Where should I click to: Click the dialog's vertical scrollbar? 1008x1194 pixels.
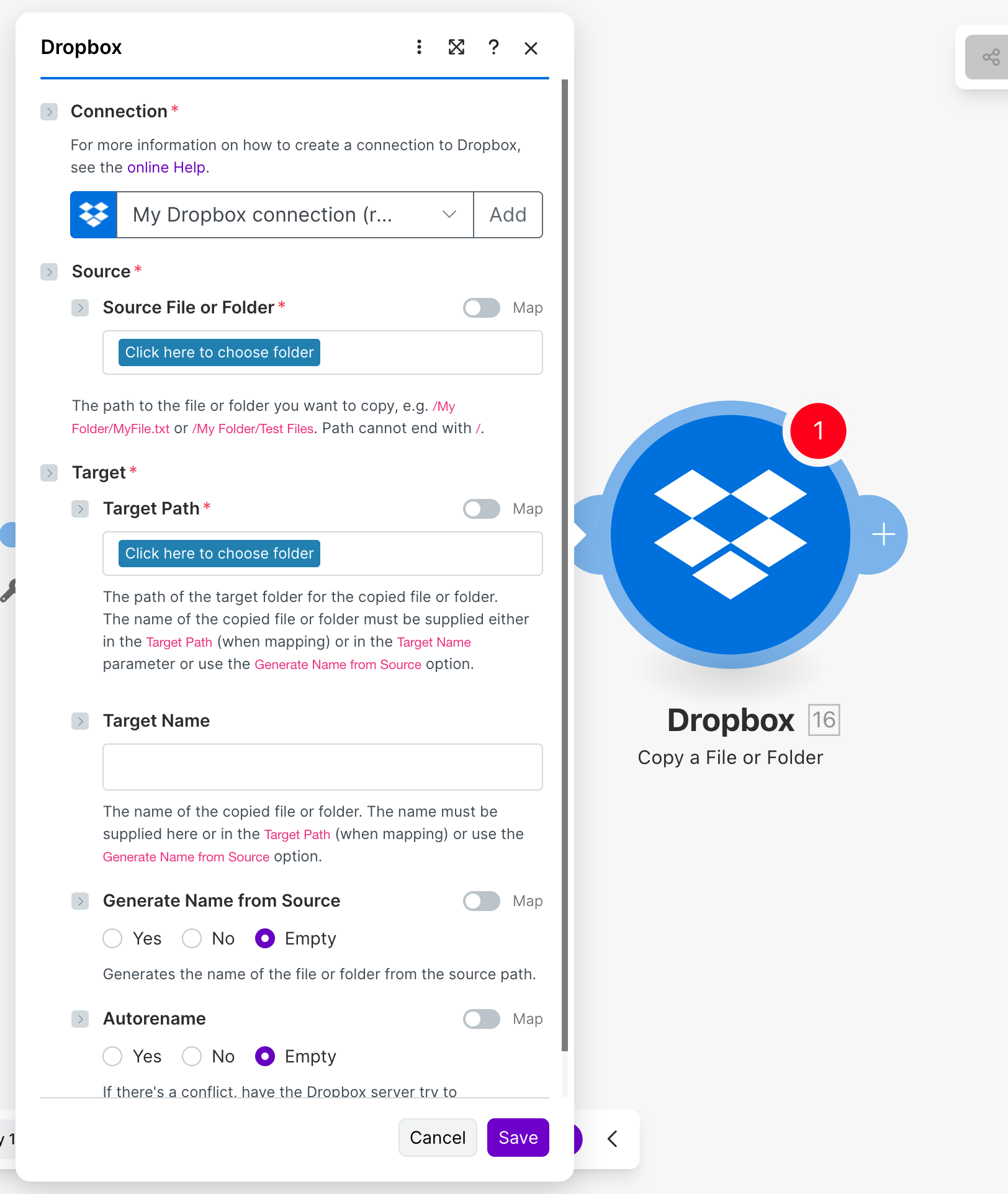[x=565, y=565]
